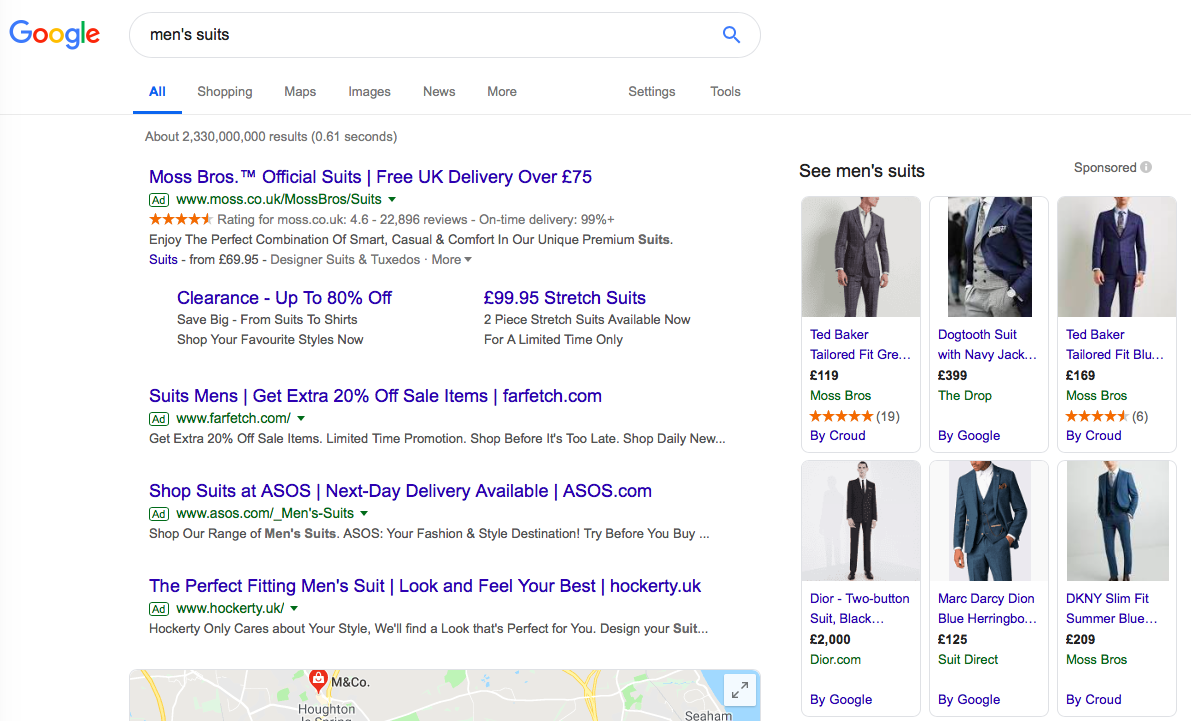The width and height of the screenshot is (1191, 721).
Task: Click By Google under the Marc Darcy suit
Action: (968, 700)
